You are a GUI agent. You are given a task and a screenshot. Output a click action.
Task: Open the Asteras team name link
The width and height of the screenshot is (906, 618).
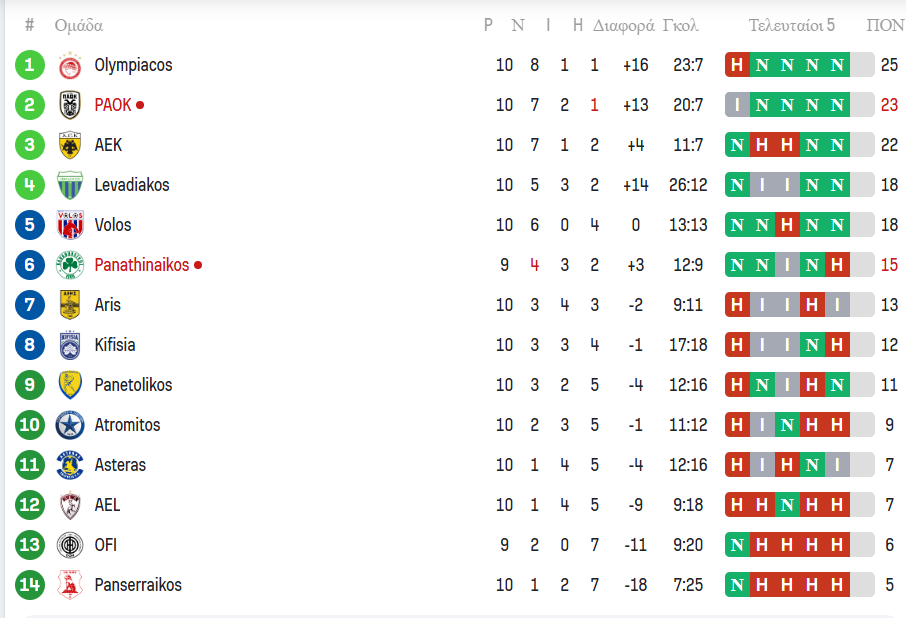tap(120, 465)
